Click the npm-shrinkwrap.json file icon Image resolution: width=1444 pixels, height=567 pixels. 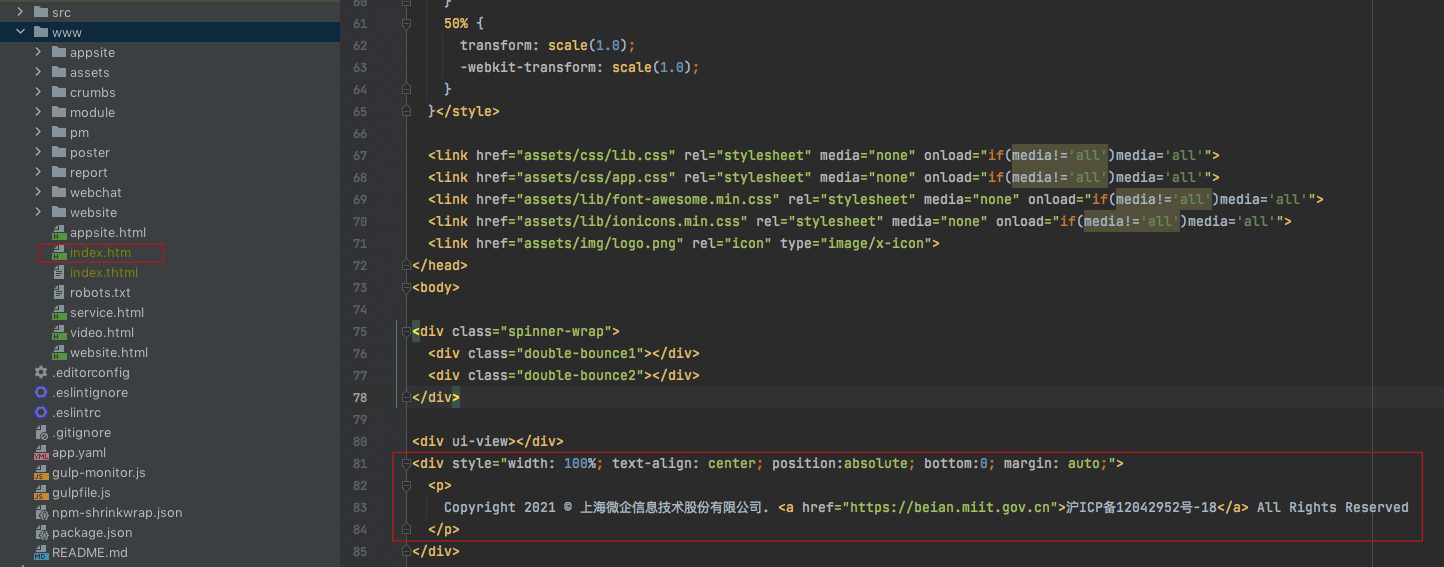click(41, 512)
